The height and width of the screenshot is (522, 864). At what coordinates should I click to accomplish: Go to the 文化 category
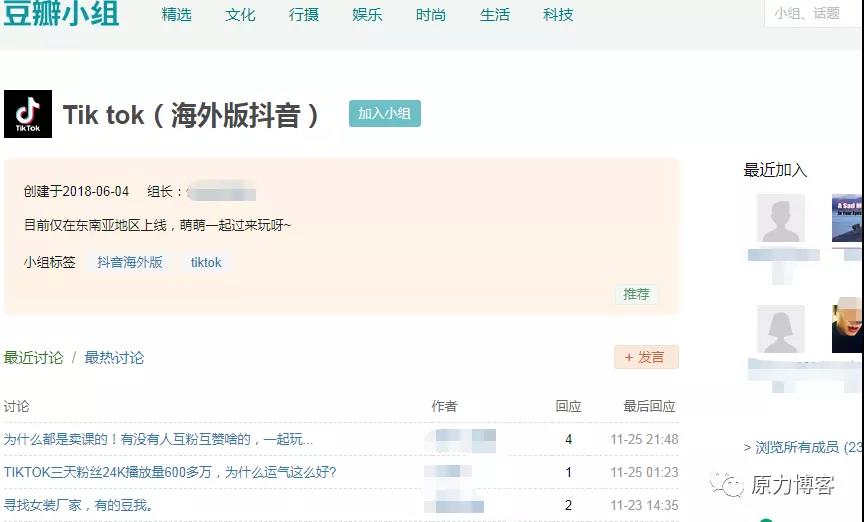coord(240,15)
